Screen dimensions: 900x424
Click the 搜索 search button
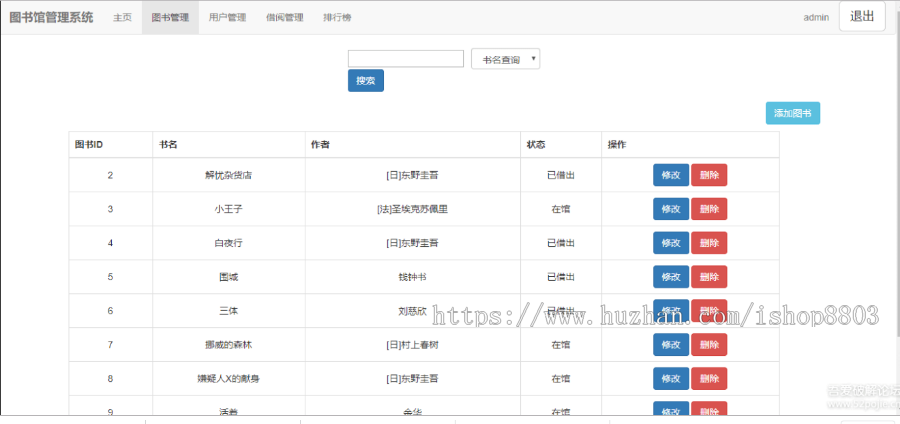tap(366, 81)
